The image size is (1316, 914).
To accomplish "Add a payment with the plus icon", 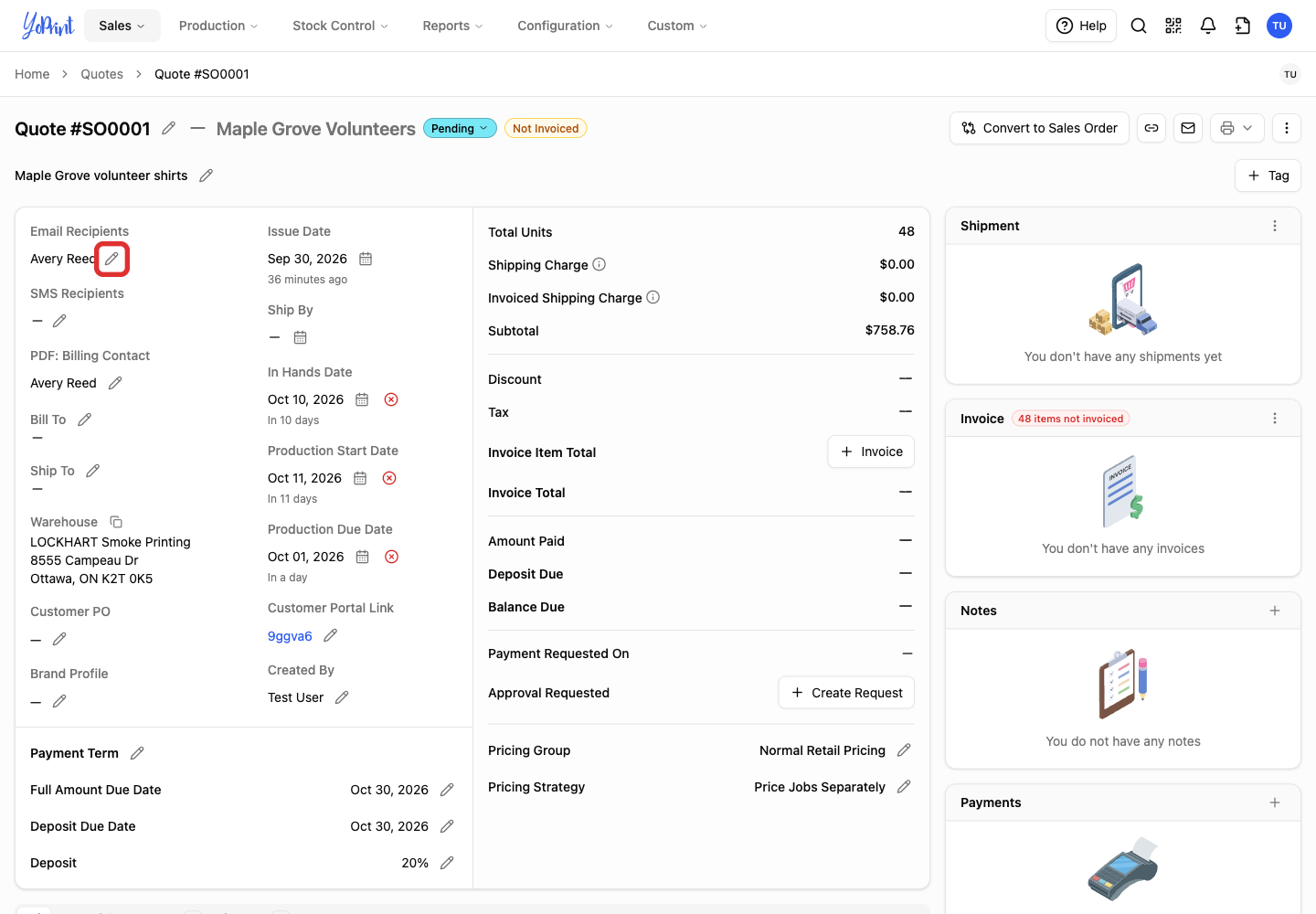I will [x=1275, y=802].
